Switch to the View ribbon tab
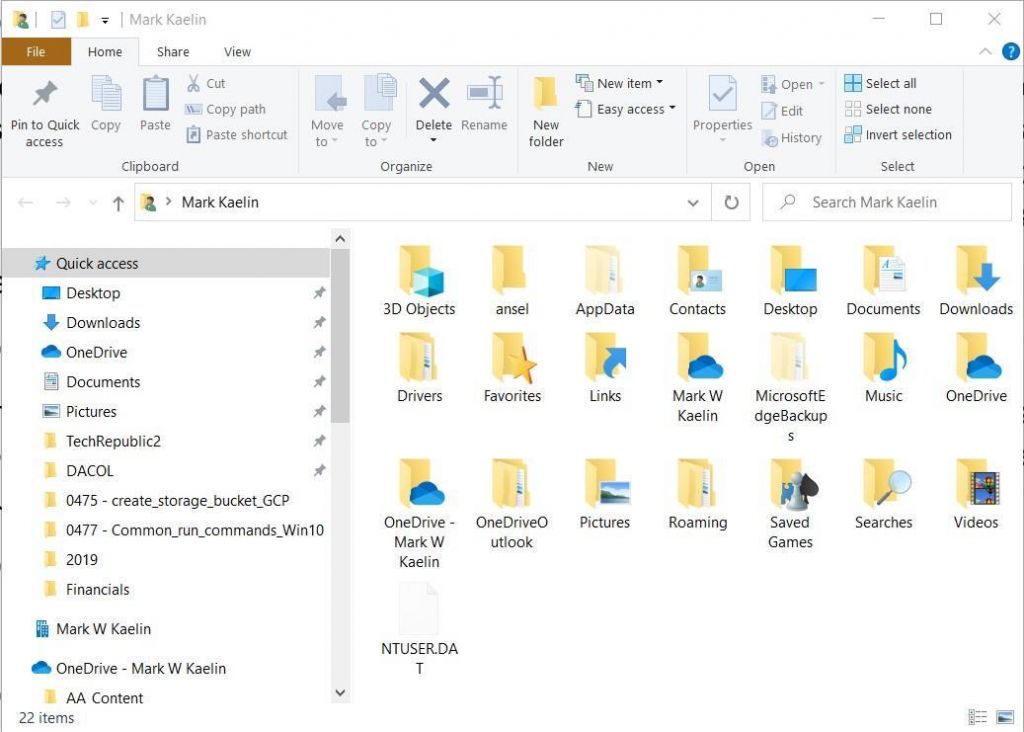 [x=237, y=51]
